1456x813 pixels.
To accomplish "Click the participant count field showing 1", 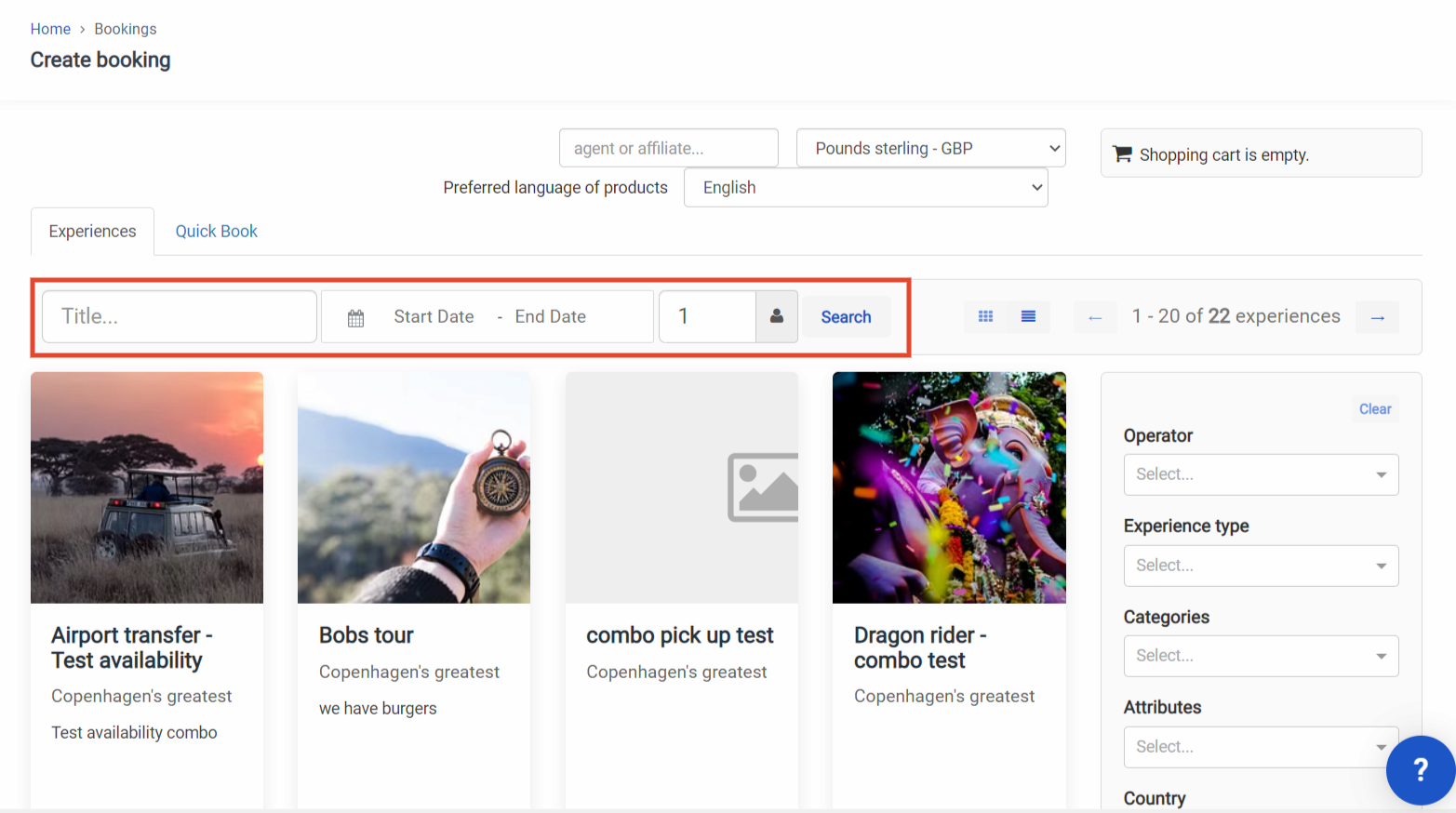I will [x=707, y=317].
